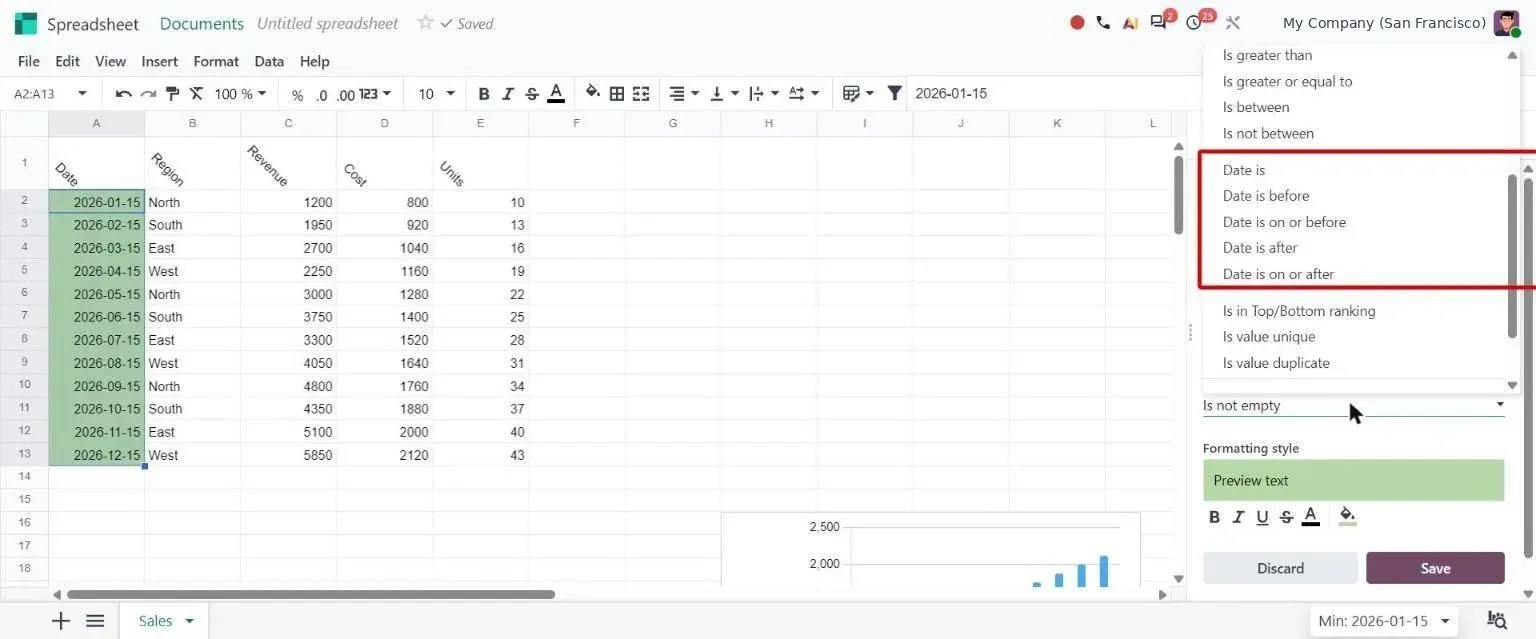Open the Format menu
1536x639 pixels.
(216, 61)
